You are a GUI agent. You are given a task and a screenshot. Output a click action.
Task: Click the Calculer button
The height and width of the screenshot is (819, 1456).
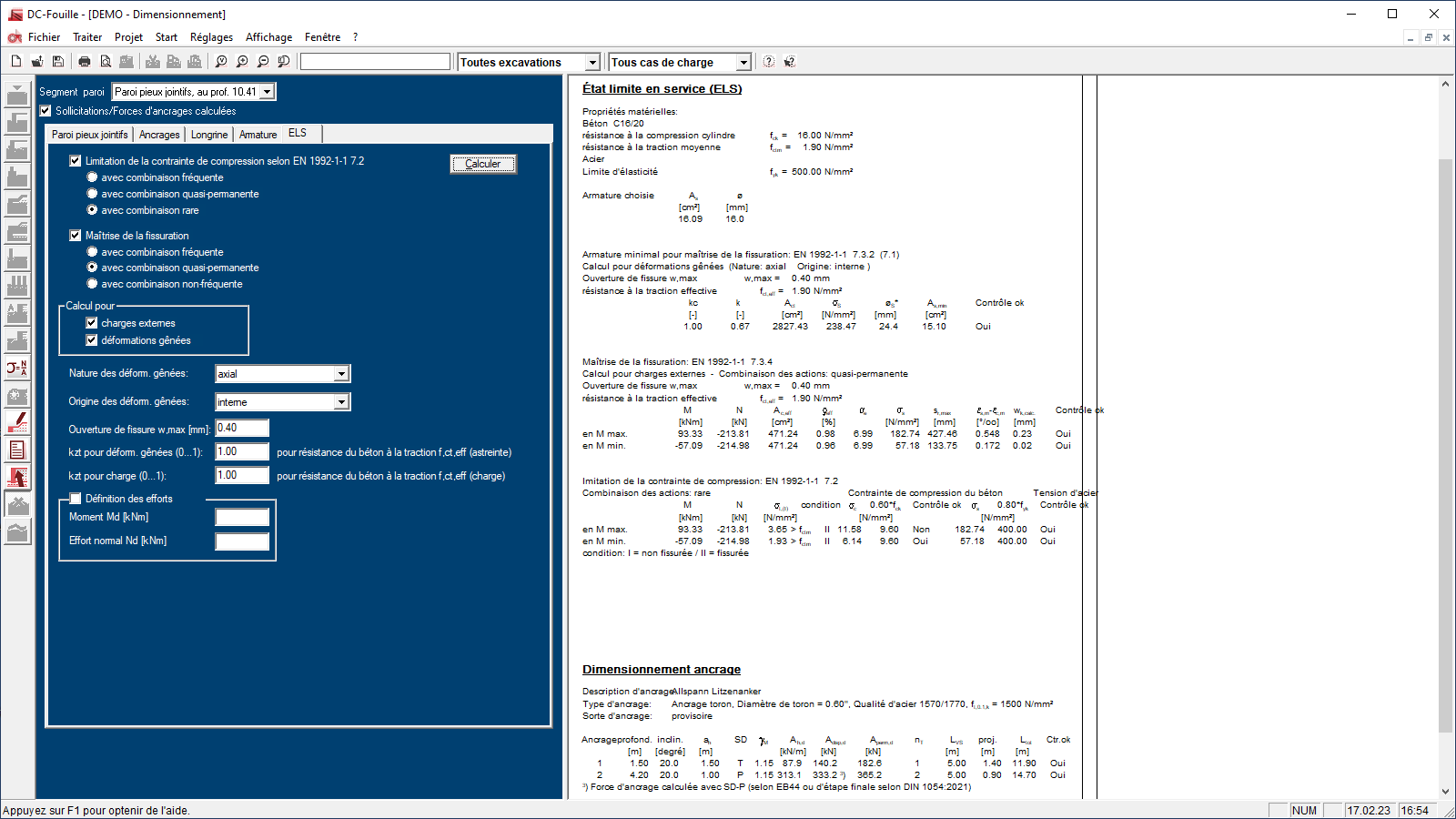tap(483, 164)
